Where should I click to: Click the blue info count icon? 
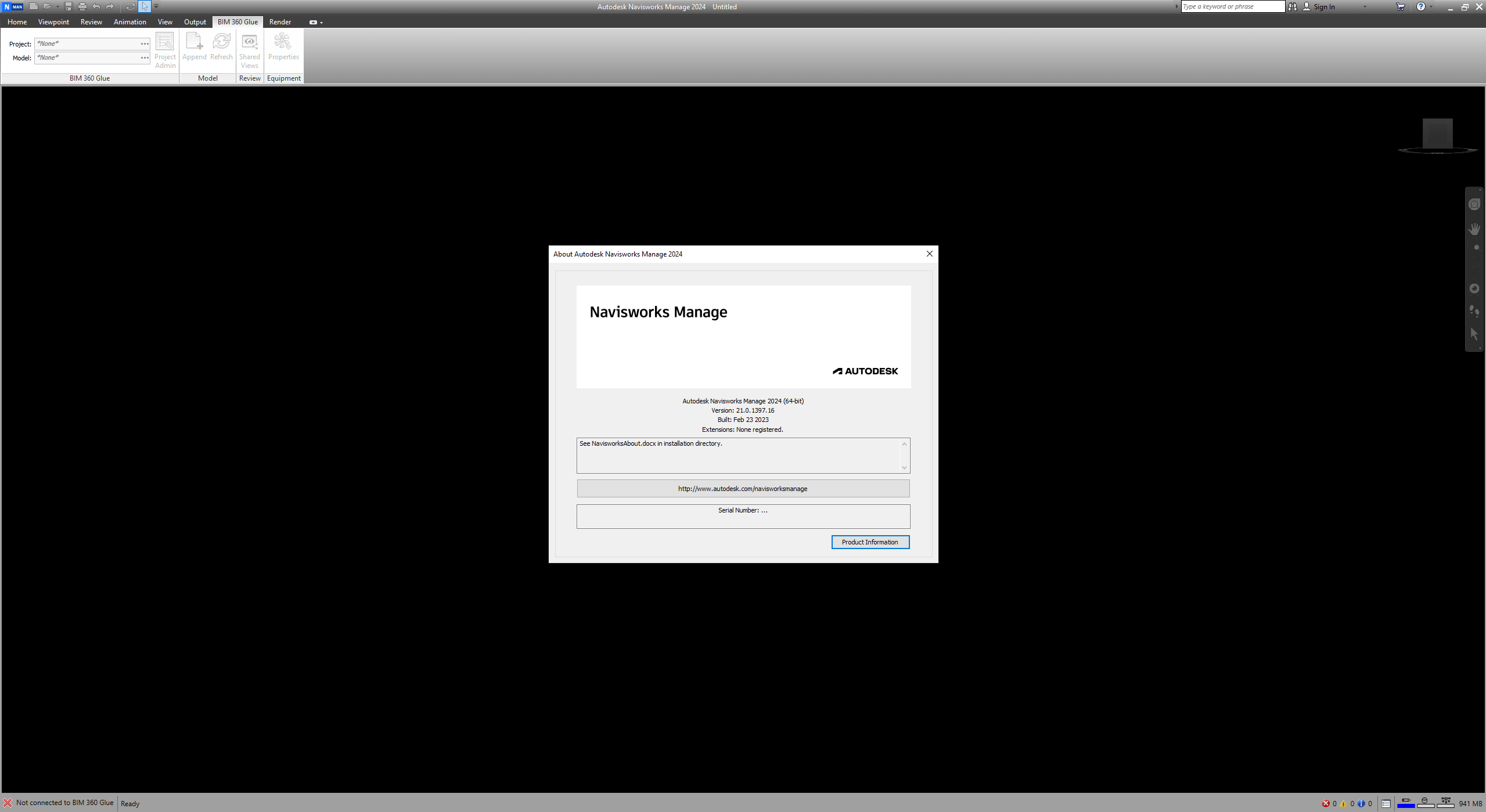(x=1361, y=803)
